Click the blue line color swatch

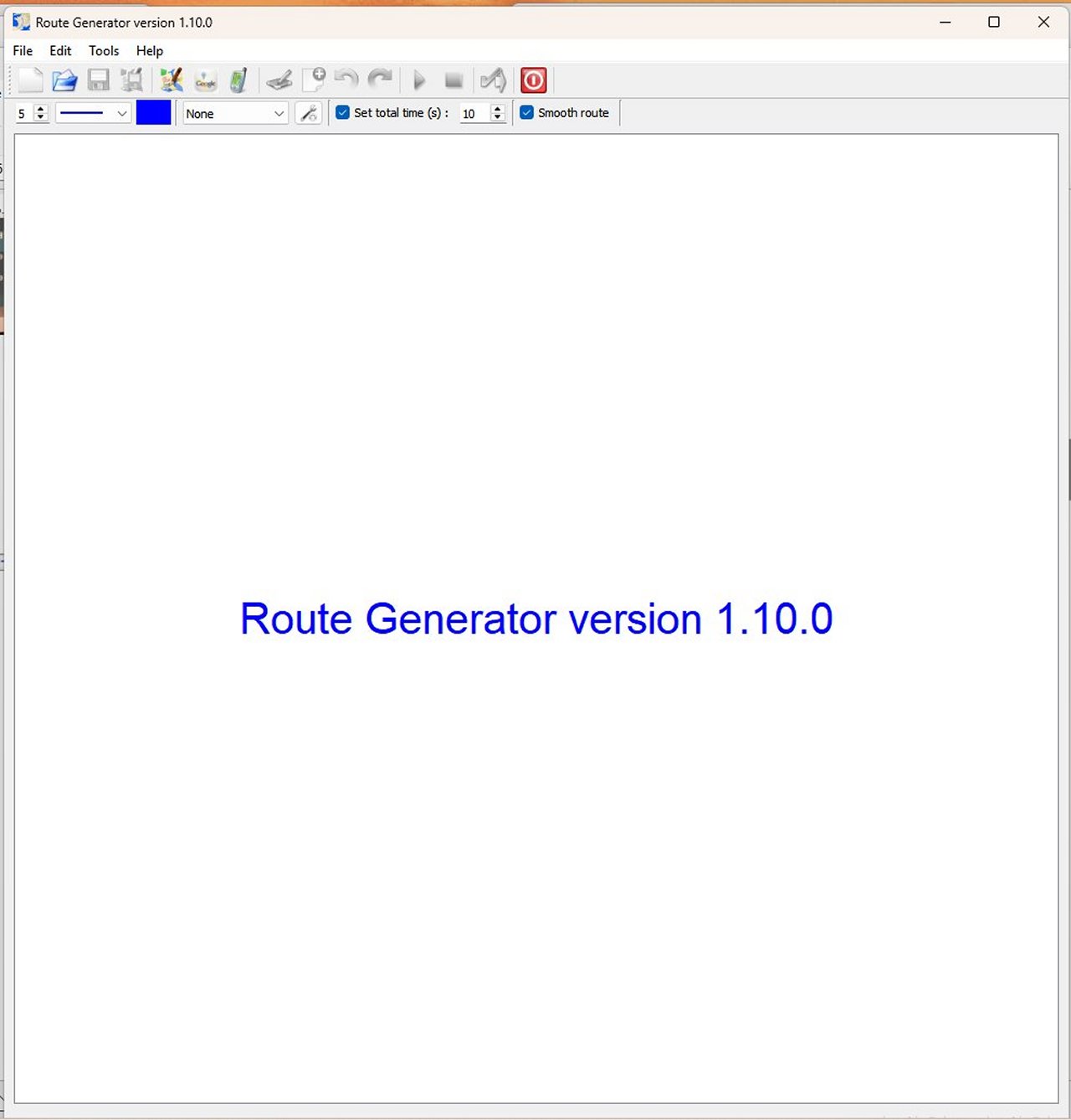(153, 113)
